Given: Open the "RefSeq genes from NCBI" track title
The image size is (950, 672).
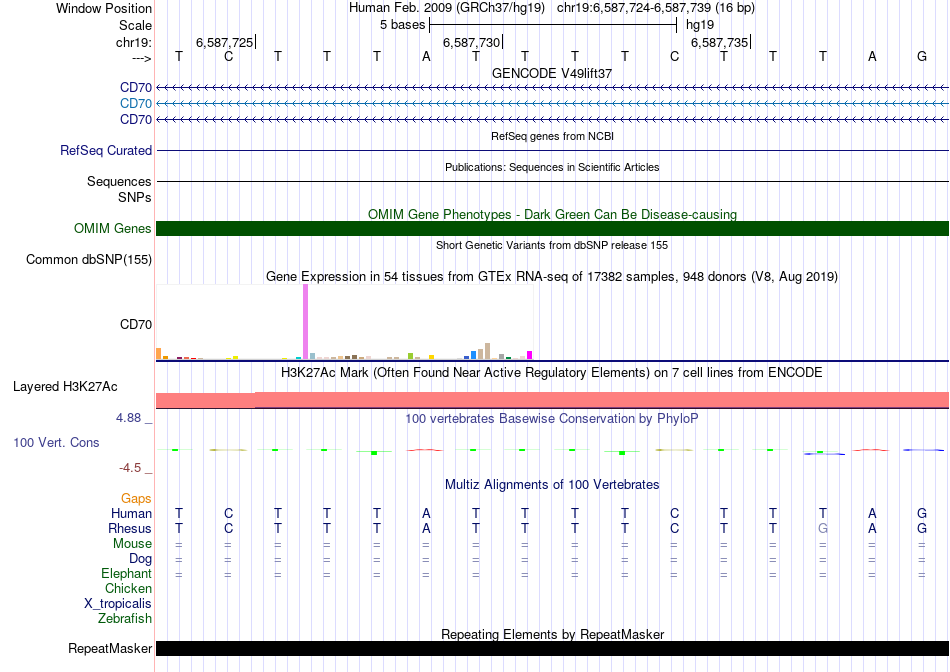Looking at the screenshot, I should point(553,136).
